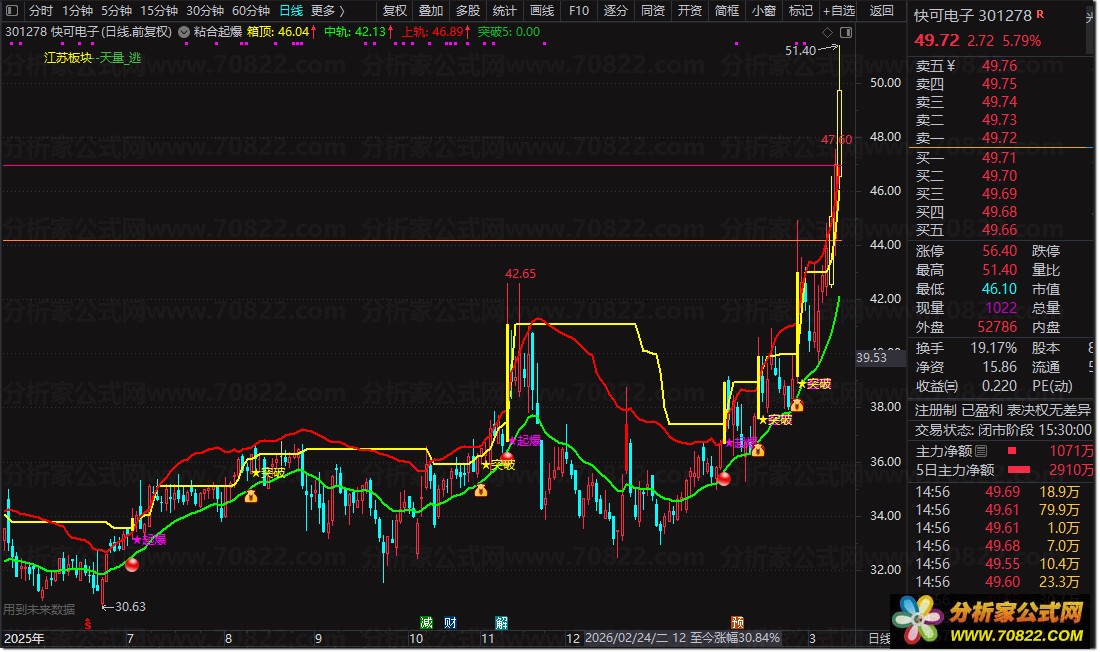Click the teal 解 event marker

click(502, 623)
